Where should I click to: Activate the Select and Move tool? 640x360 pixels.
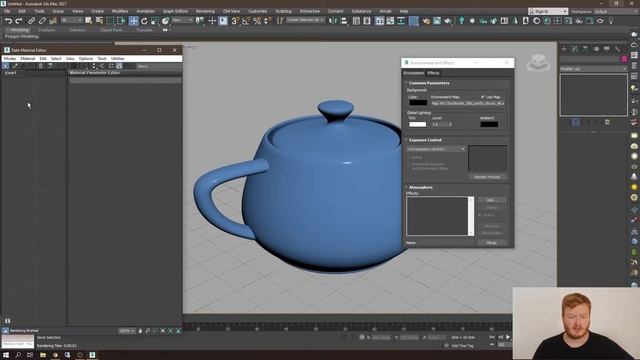tap(133, 21)
